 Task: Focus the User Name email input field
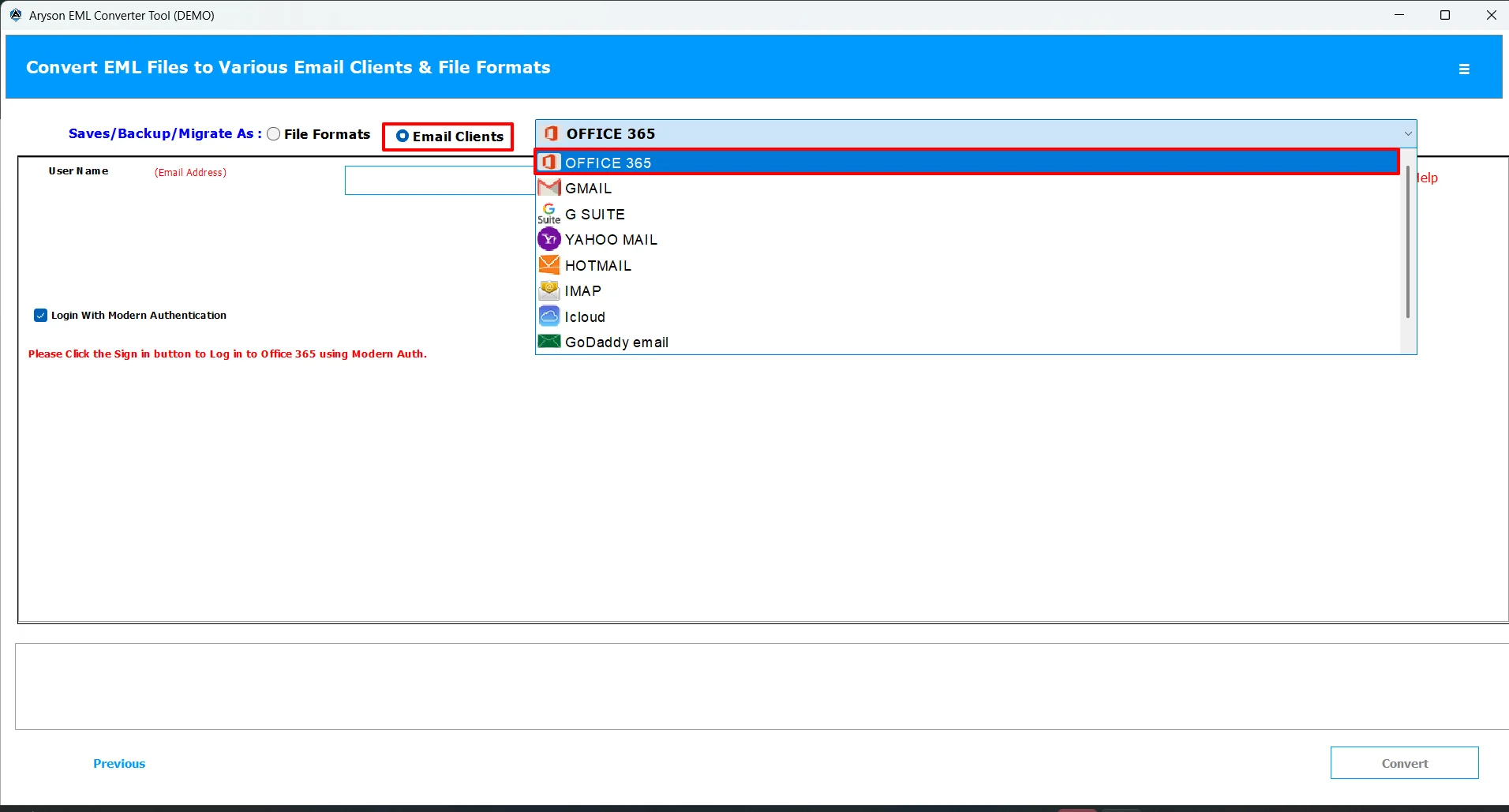[440, 180]
